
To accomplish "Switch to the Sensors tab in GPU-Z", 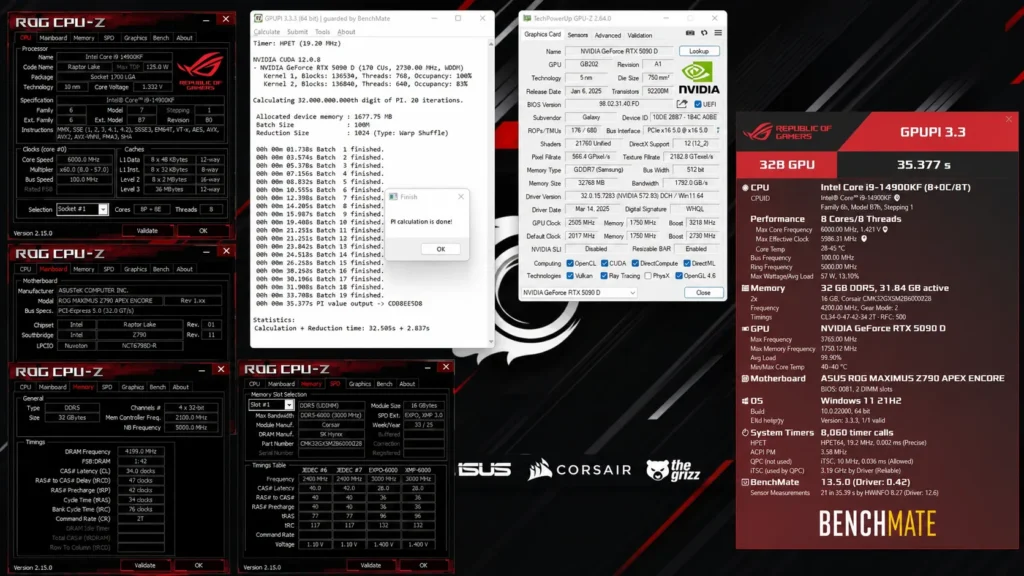I will 577,35.
